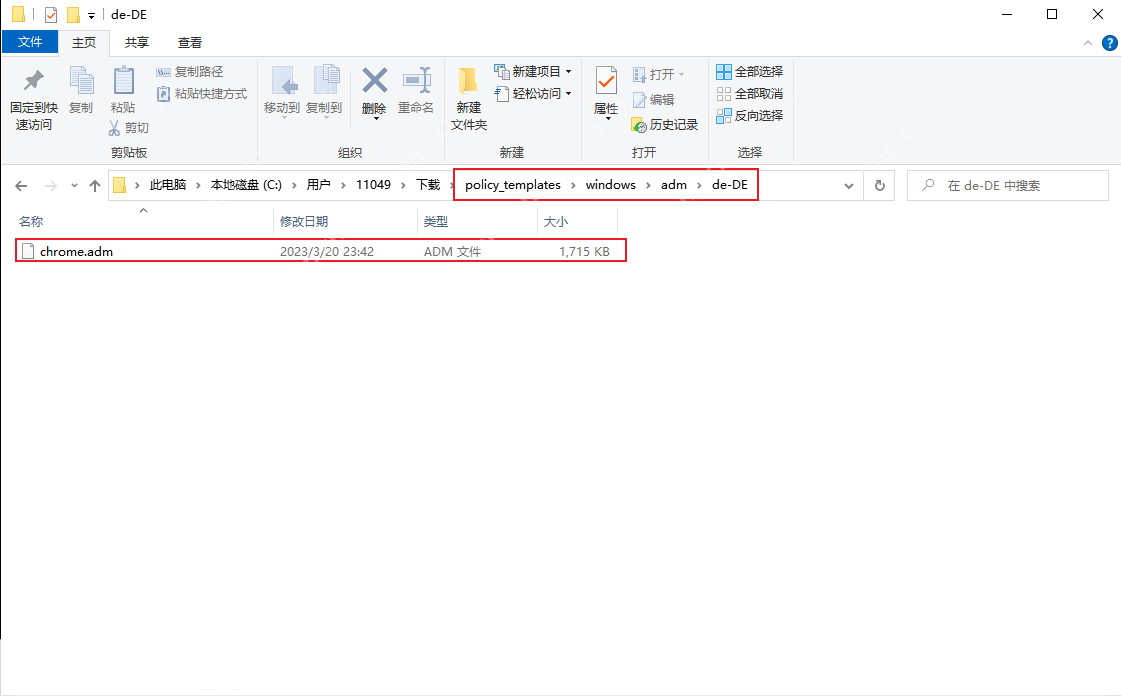Pin folder to Quick access
Screen dimensions: 1121x696
click(x=34, y=99)
